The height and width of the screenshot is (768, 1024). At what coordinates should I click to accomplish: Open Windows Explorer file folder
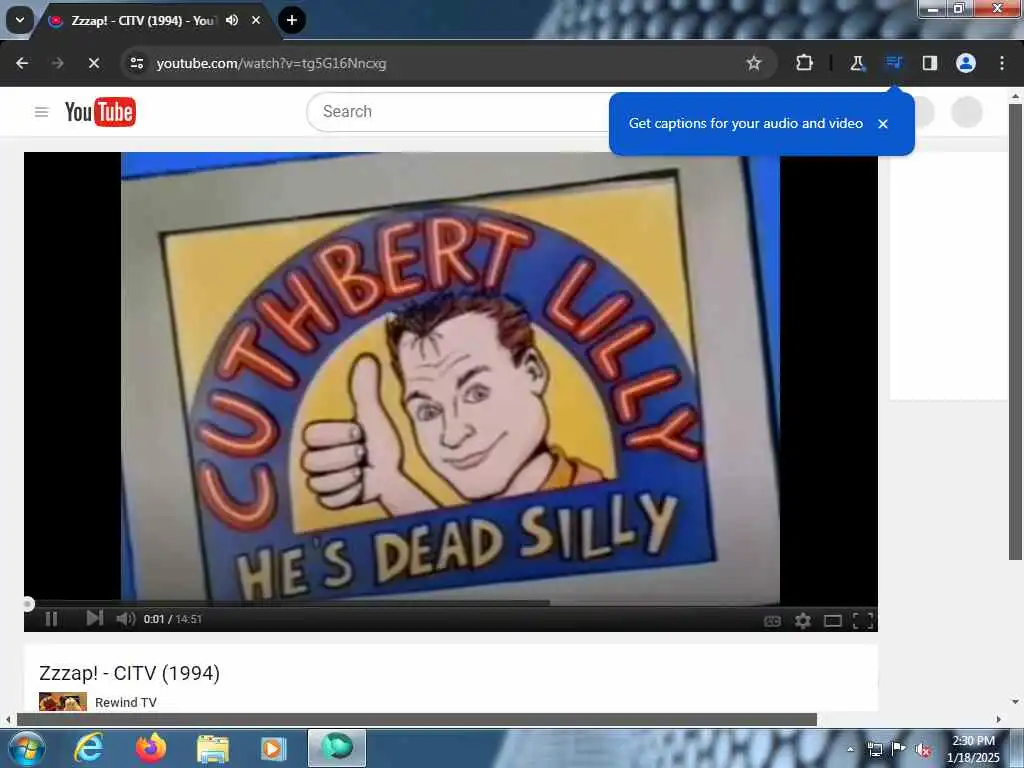pos(213,748)
